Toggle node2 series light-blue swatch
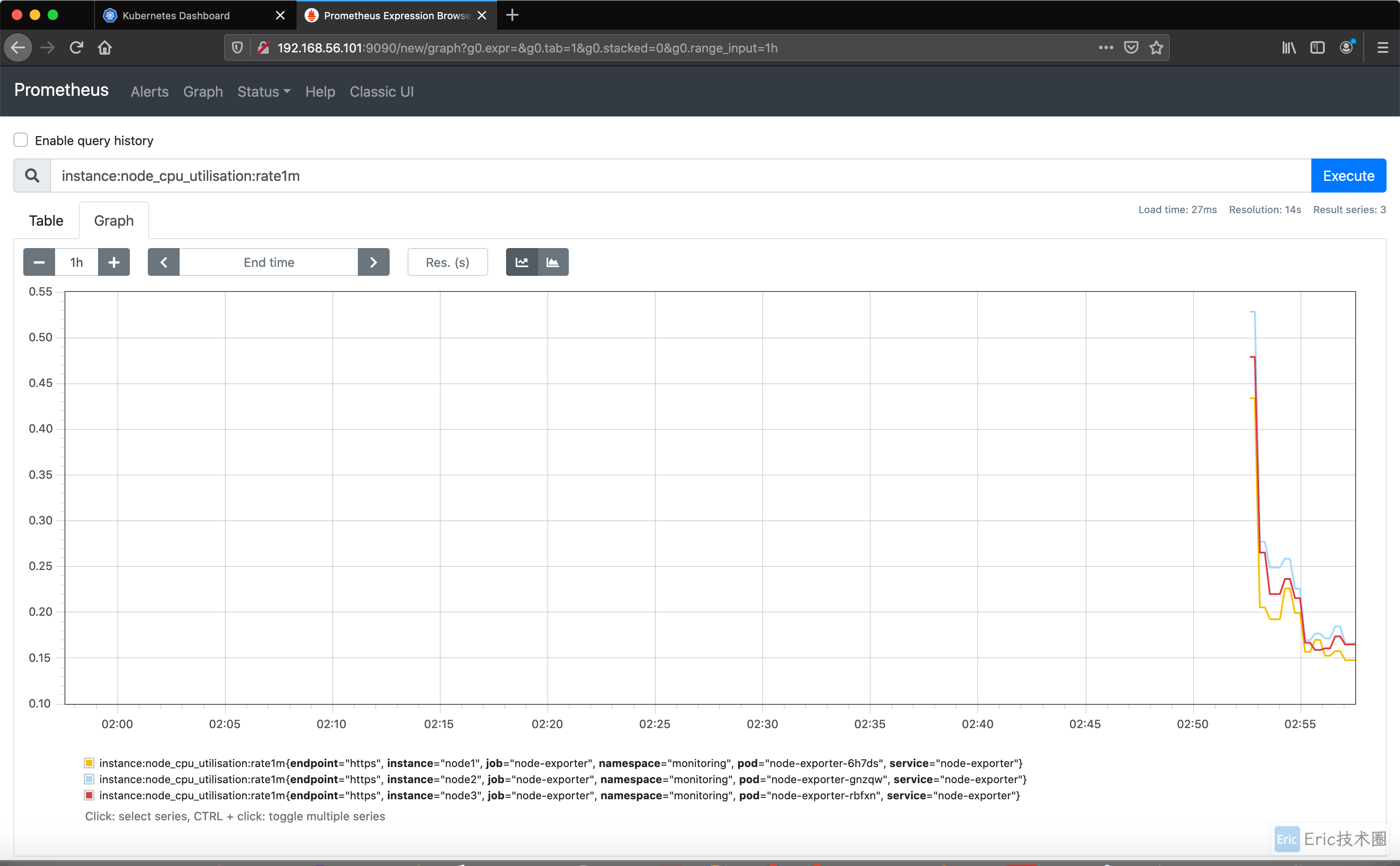 tap(89, 779)
